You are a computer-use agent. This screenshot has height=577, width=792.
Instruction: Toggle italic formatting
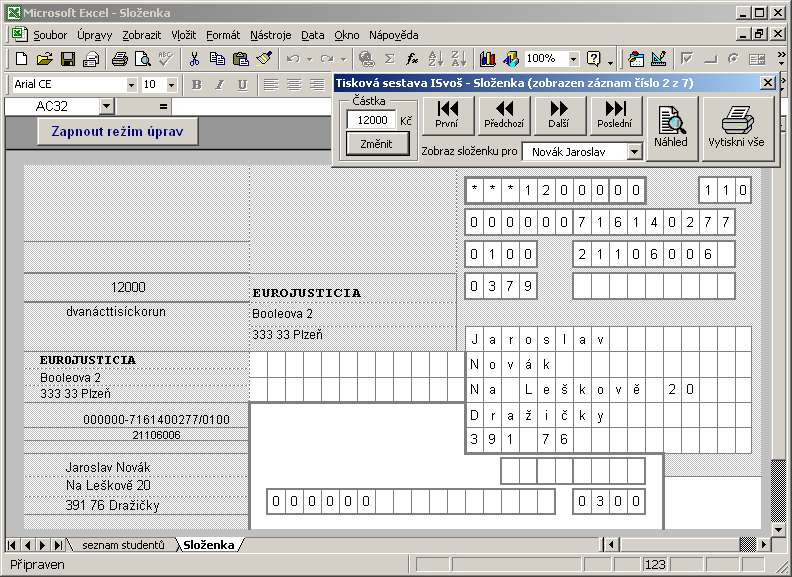[220, 85]
